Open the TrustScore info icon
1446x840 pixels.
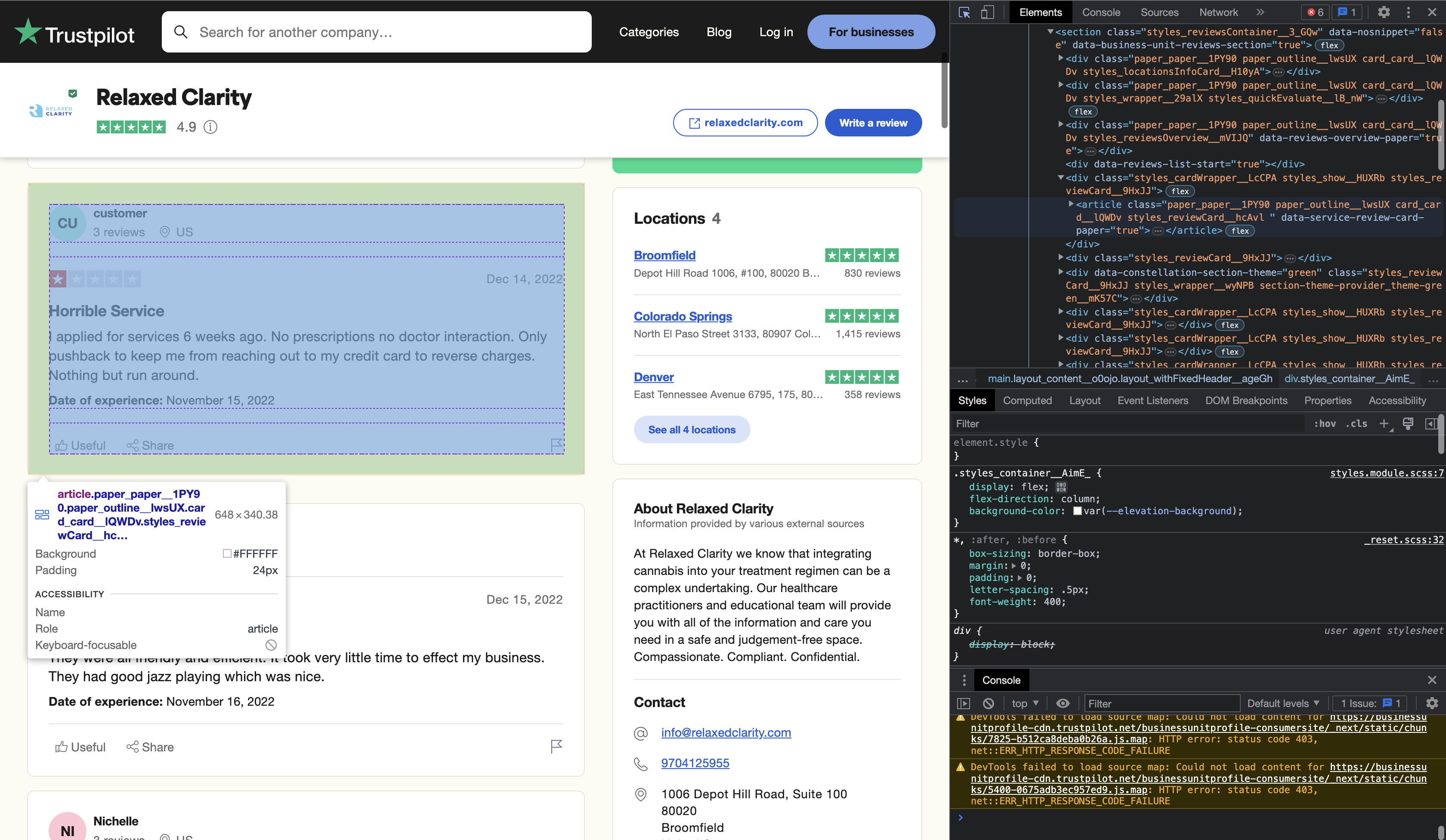coord(210,127)
